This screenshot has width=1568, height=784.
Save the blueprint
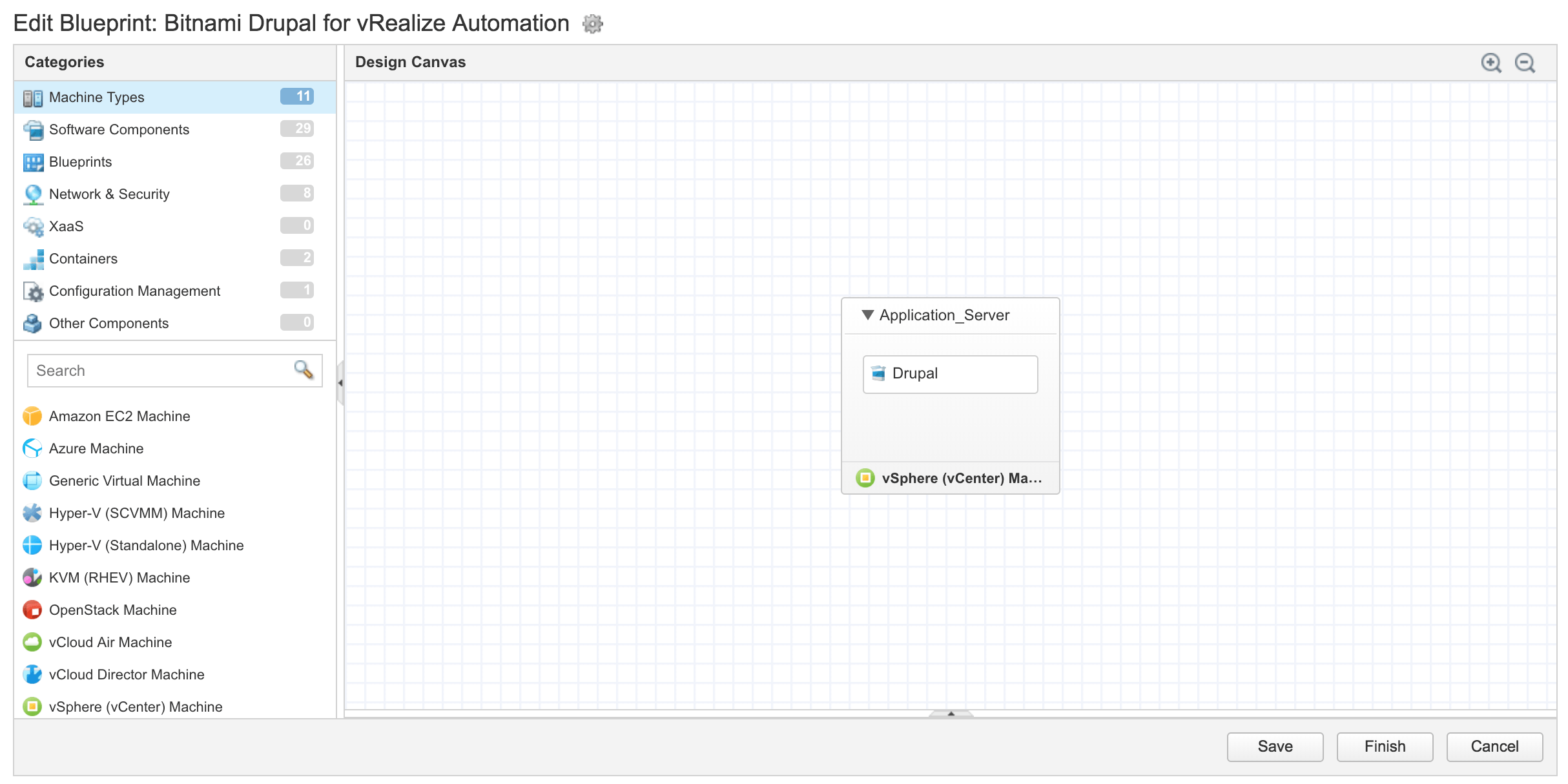1275,747
